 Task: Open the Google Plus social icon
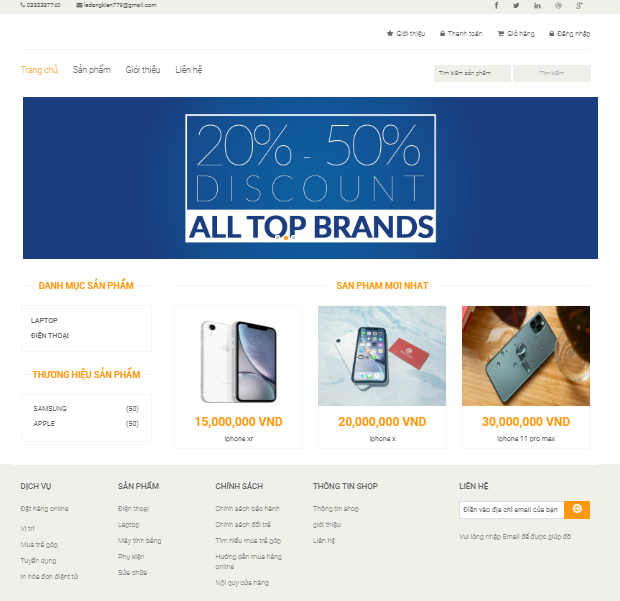(579, 6)
